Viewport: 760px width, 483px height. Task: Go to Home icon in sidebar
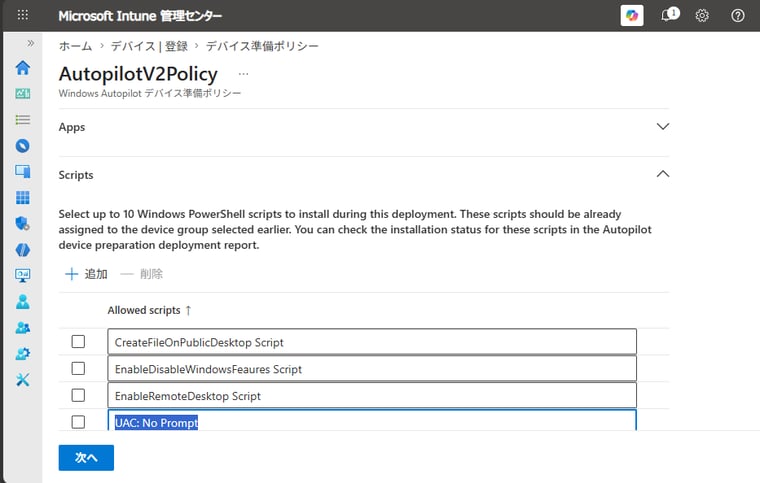click(22, 67)
